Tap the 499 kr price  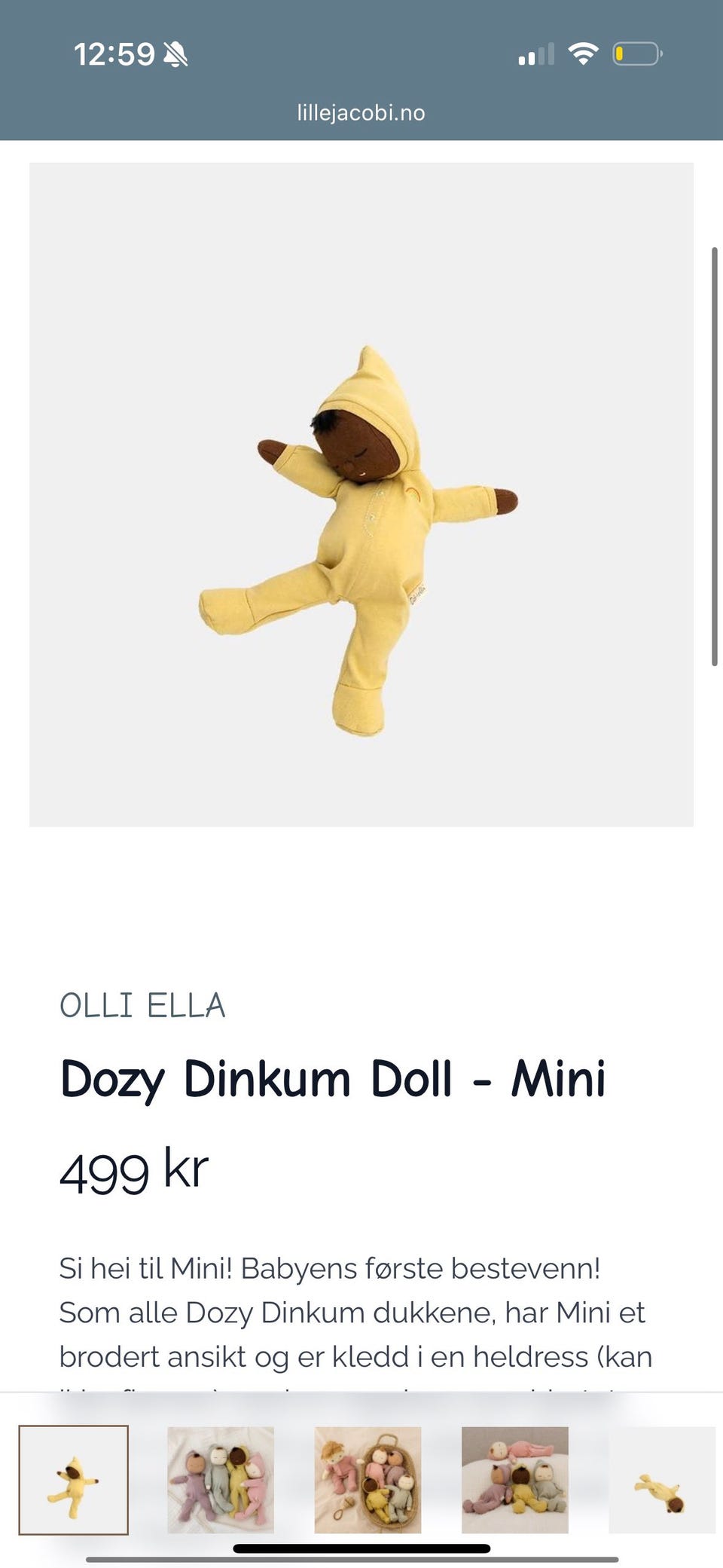(x=134, y=1170)
